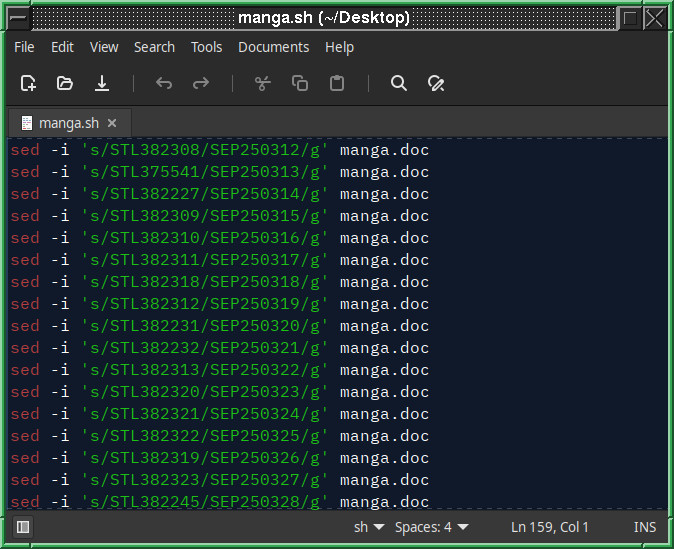The width and height of the screenshot is (674, 549).
Task: Open Find with the magnifier icon
Action: point(399,83)
